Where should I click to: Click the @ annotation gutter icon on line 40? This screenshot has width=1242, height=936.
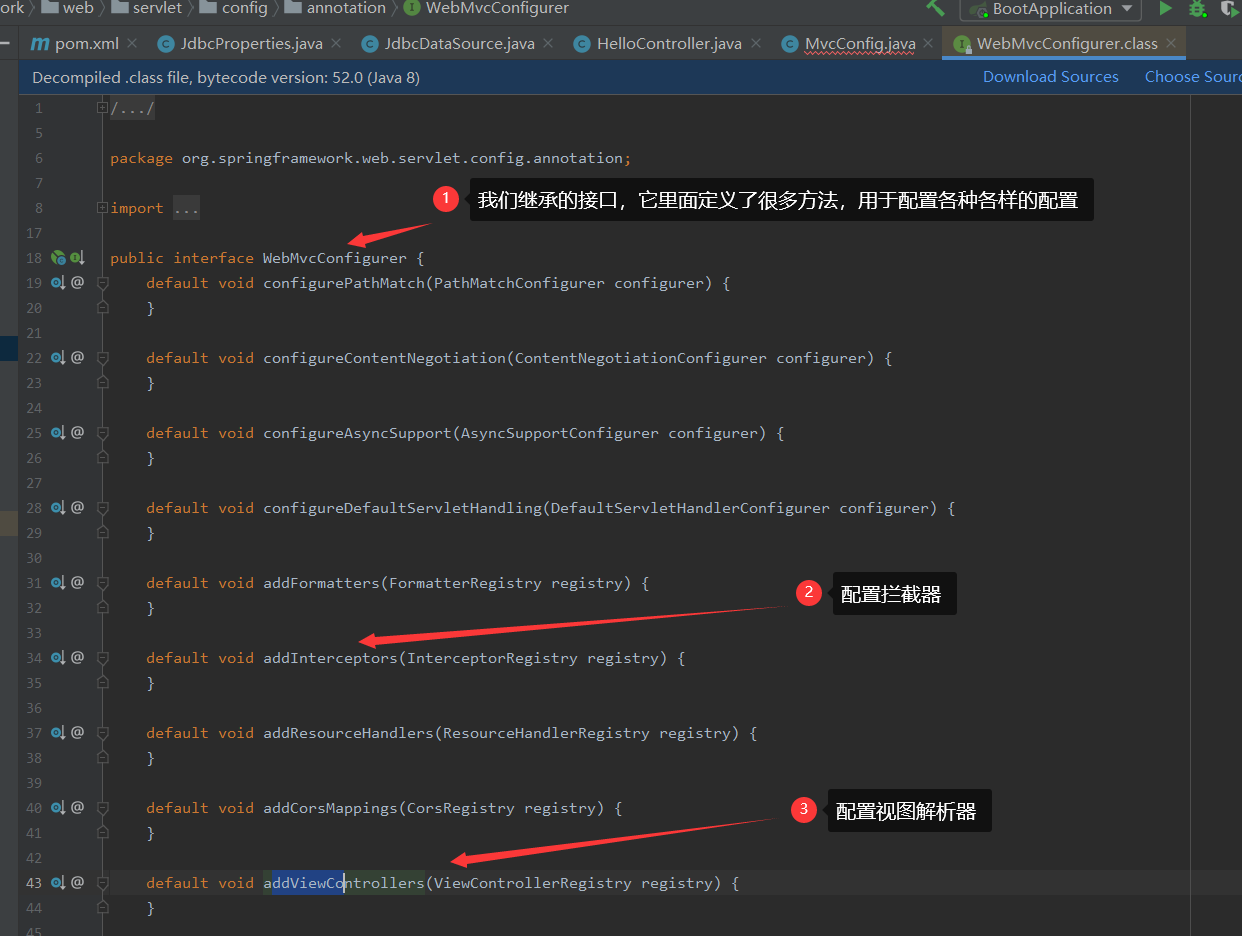[x=77, y=808]
